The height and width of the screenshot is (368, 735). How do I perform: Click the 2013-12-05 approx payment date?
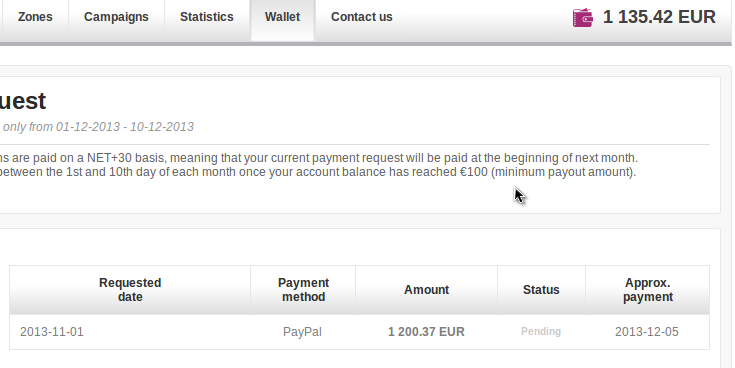(x=647, y=332)
